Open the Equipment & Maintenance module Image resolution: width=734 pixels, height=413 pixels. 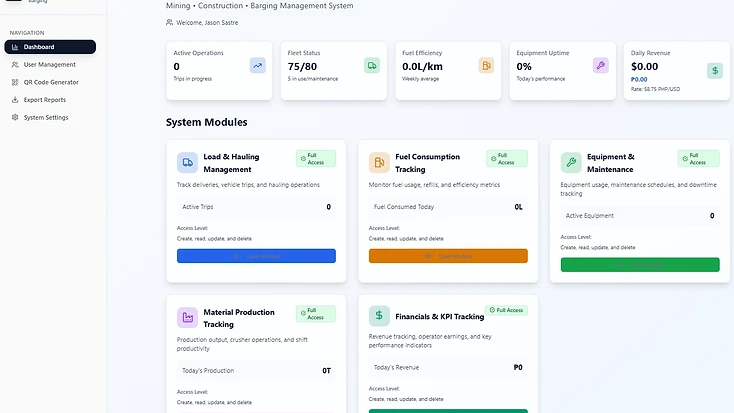pyautogui.click(x=640, y=265)
